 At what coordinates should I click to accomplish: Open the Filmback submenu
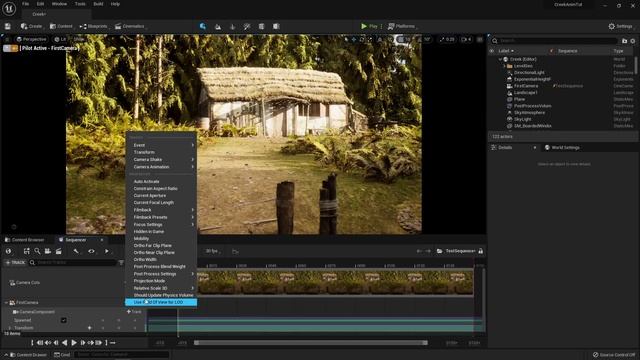point(161,210)
